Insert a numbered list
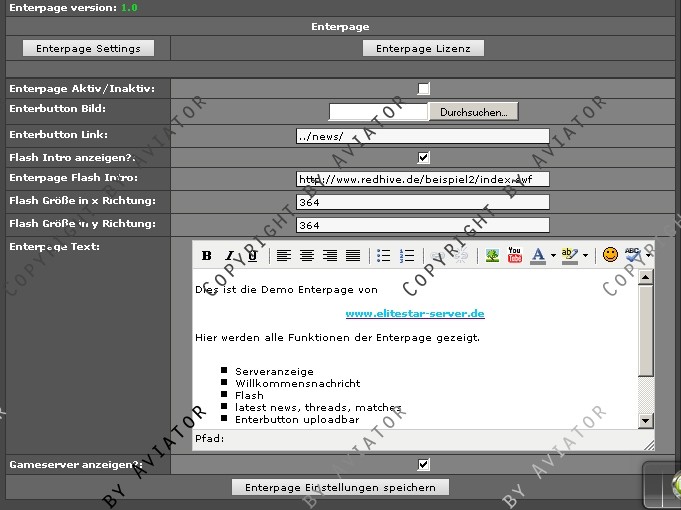 [x=407, y=256]
